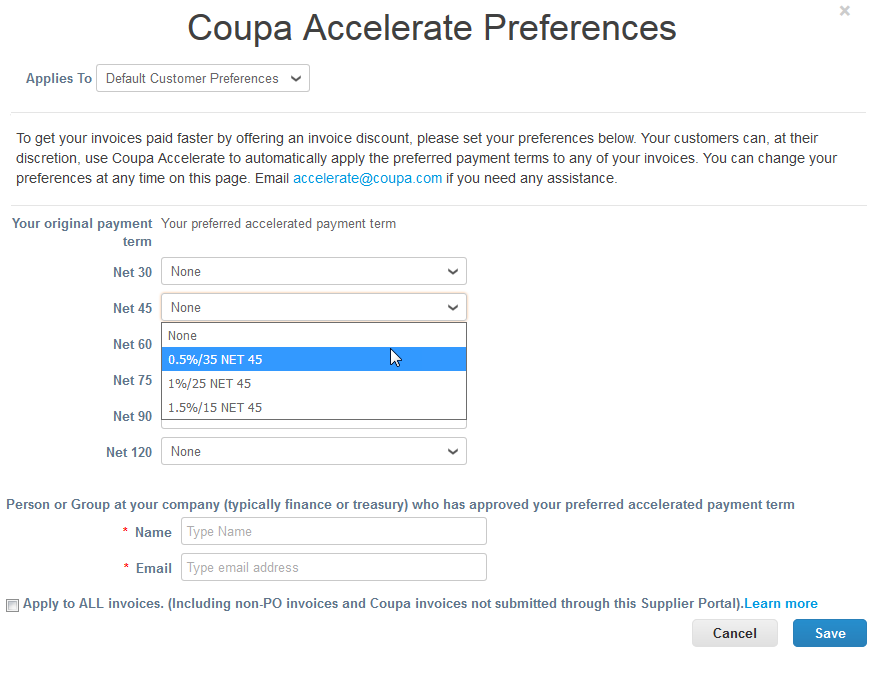Open the accelerate@coupa.com email link
The image size is (871, 677).
coord(367,178)
